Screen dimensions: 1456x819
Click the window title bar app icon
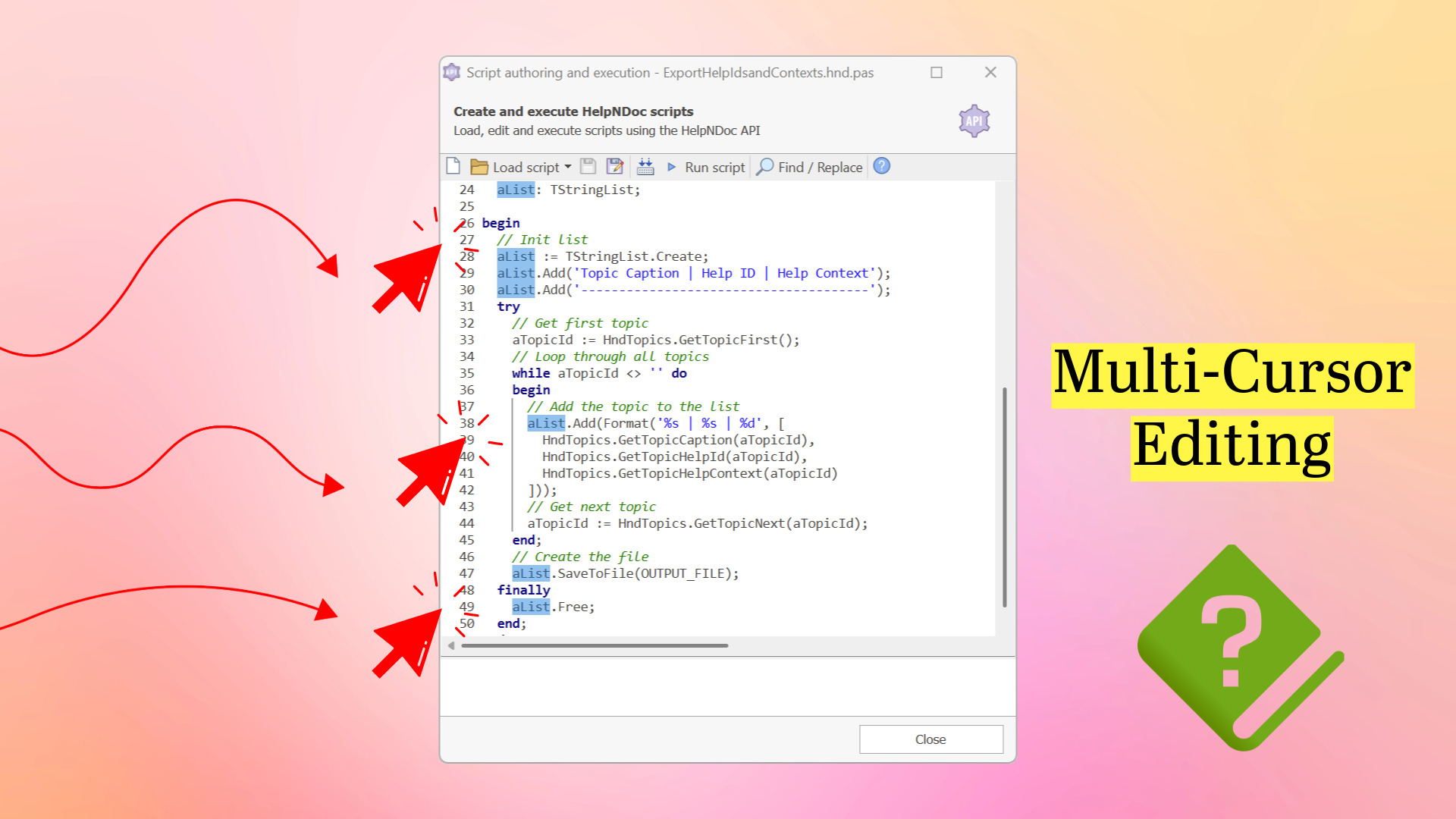pos(452,72)
